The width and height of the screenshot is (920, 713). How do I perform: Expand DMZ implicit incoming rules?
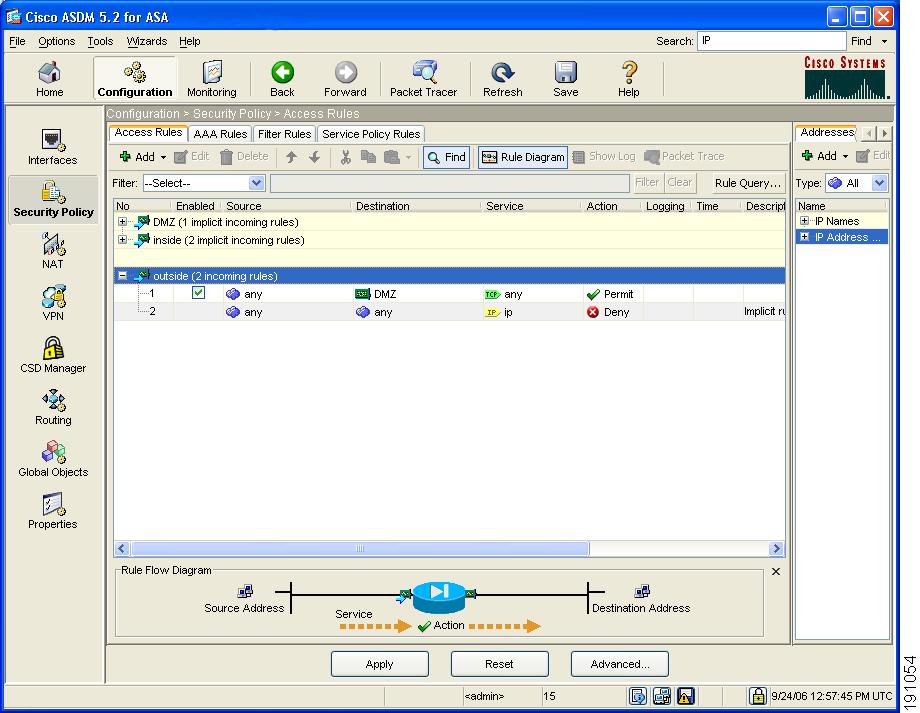(122, 222)
